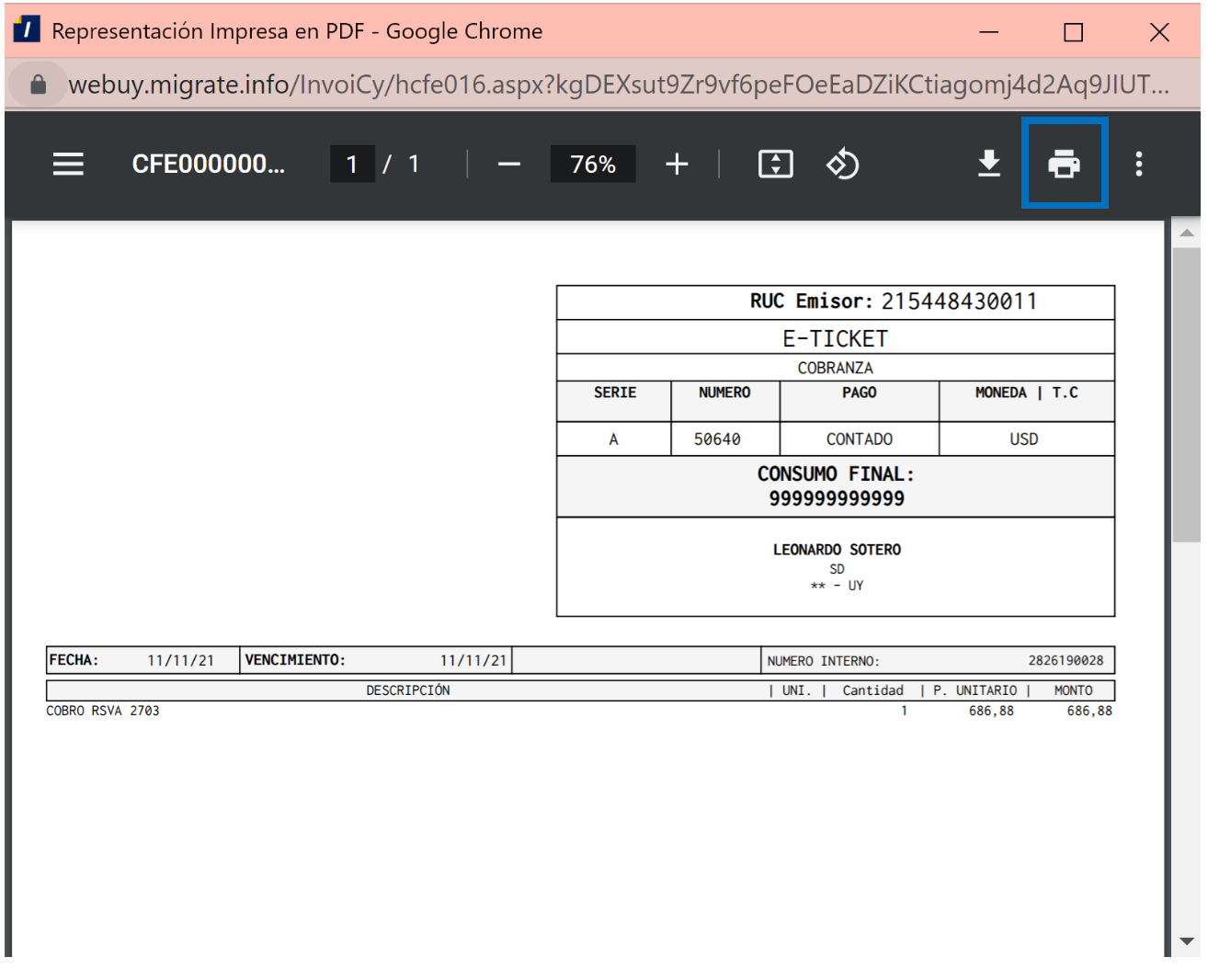Toggle fit to page view
This screenshot has height=980, width=1208.
tap(775, 165)
